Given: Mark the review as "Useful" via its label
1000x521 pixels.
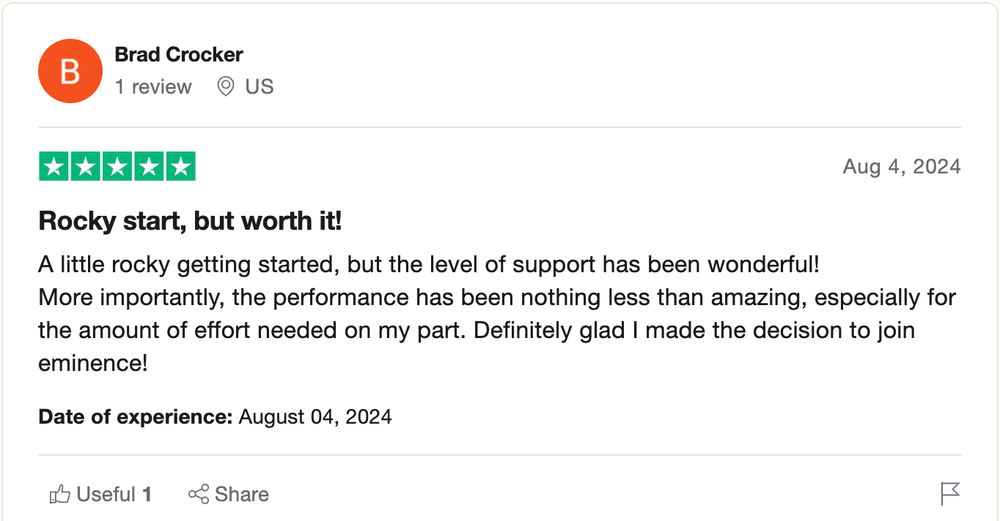Looking at the screenshot, I should click(x=106, y=494).
